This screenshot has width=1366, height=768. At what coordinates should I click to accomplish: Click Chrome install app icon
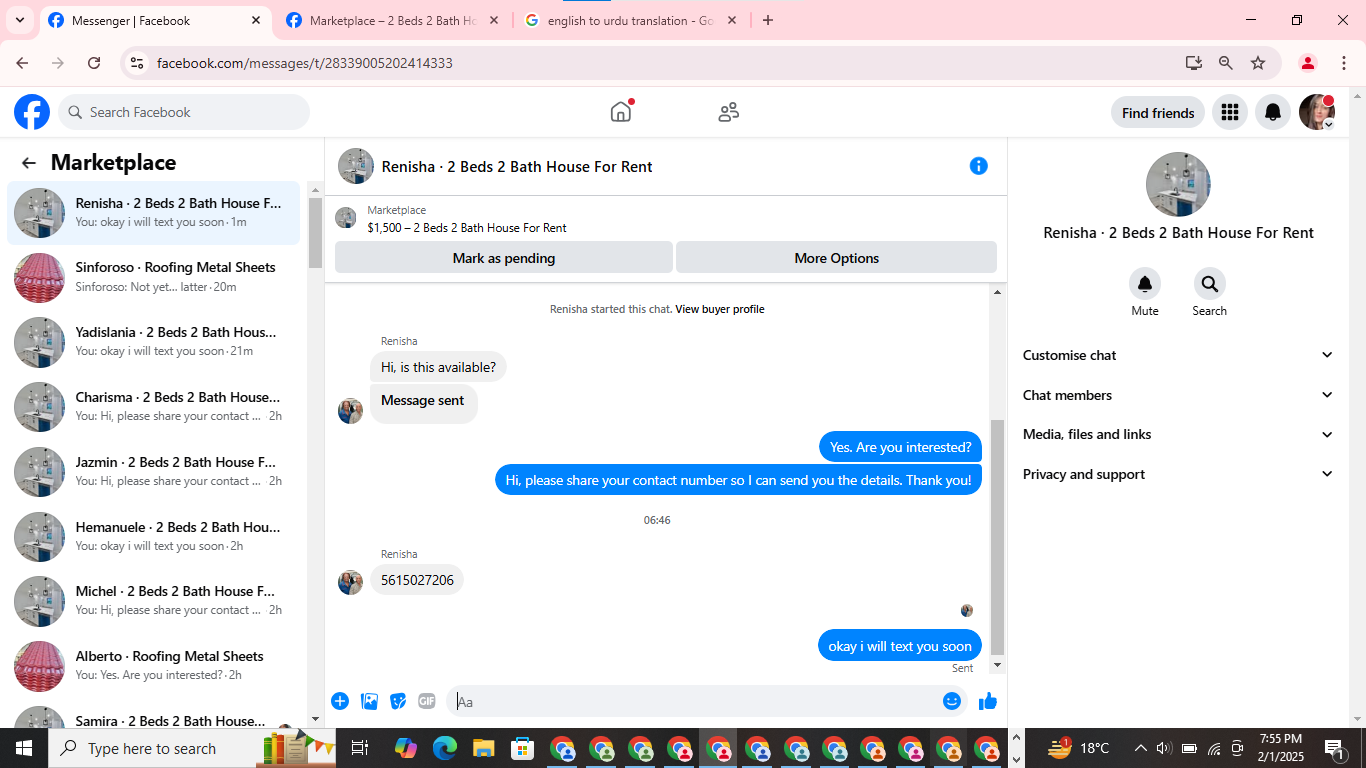click(1193, 63)
